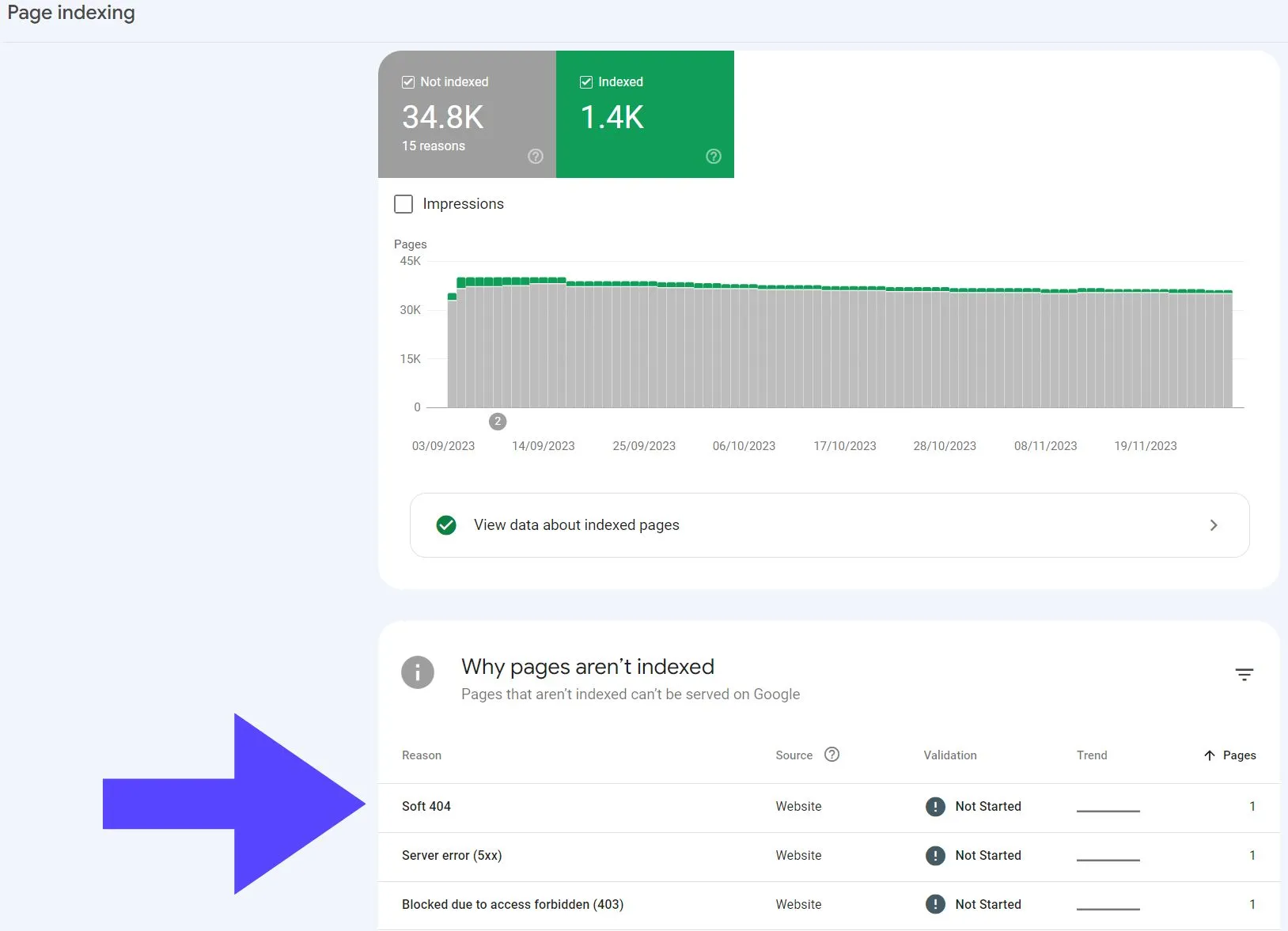Click Page indexing heading

70,12
